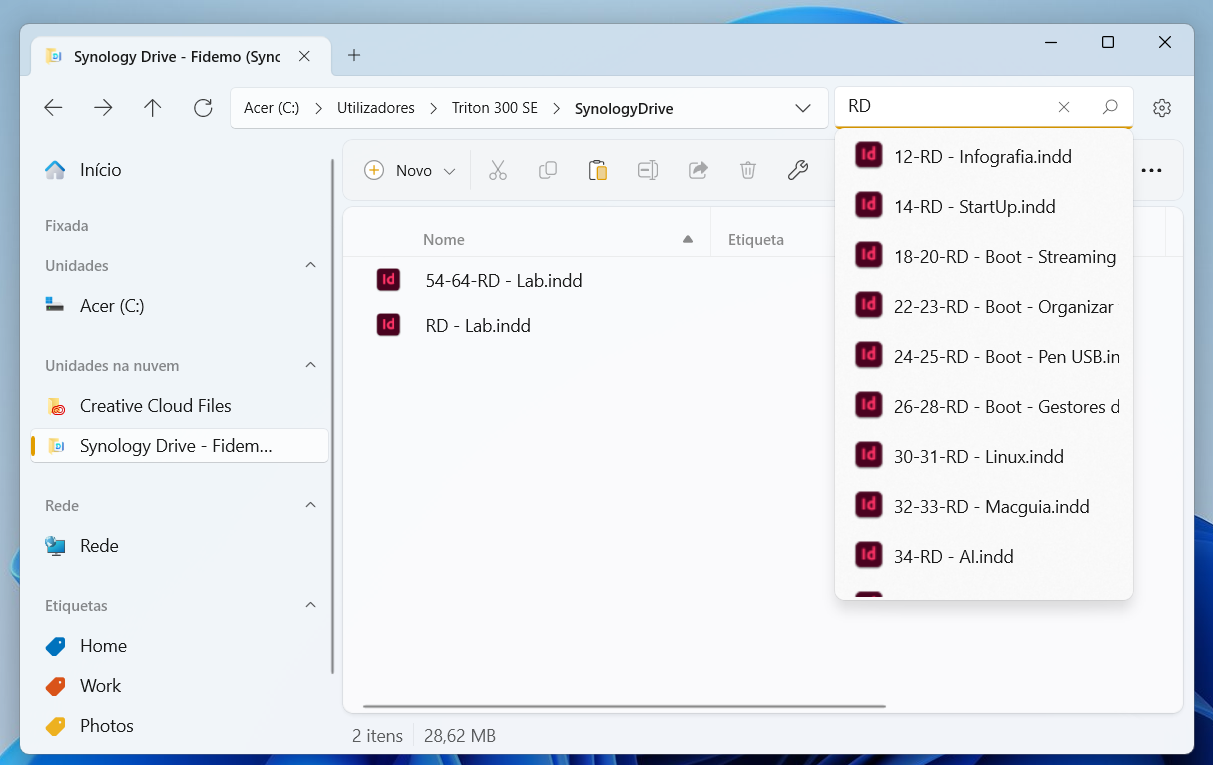
Task: Choose suggestion 18-20-RD - Boot - Streaming
Action: 984,256
